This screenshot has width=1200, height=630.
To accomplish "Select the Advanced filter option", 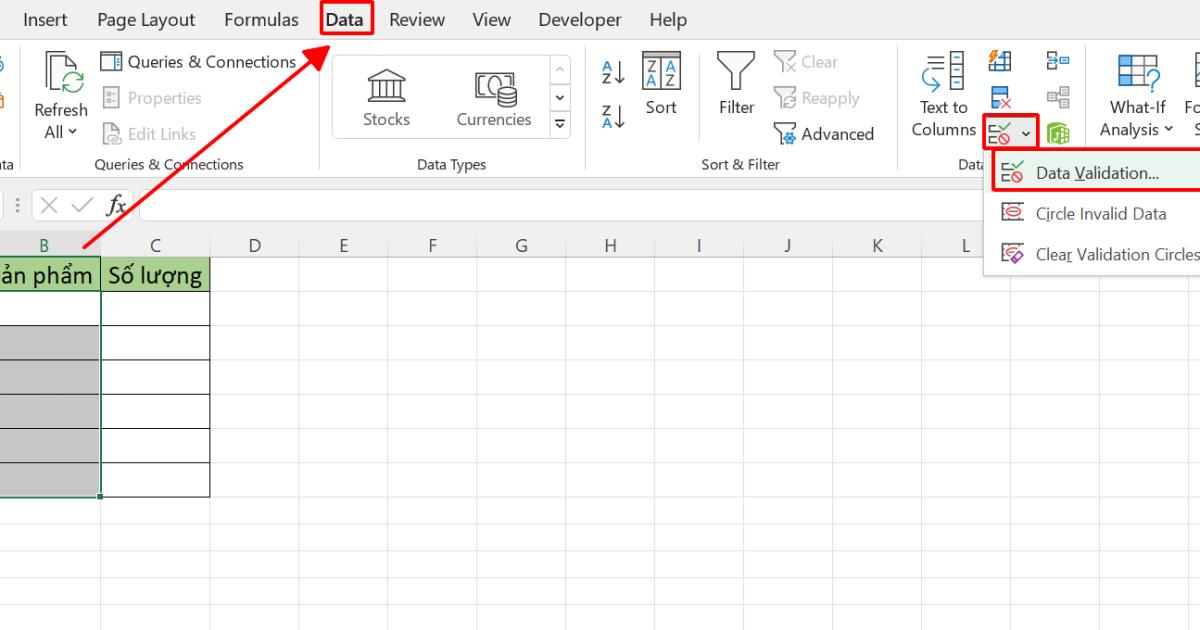I will (x=826, y=133).
